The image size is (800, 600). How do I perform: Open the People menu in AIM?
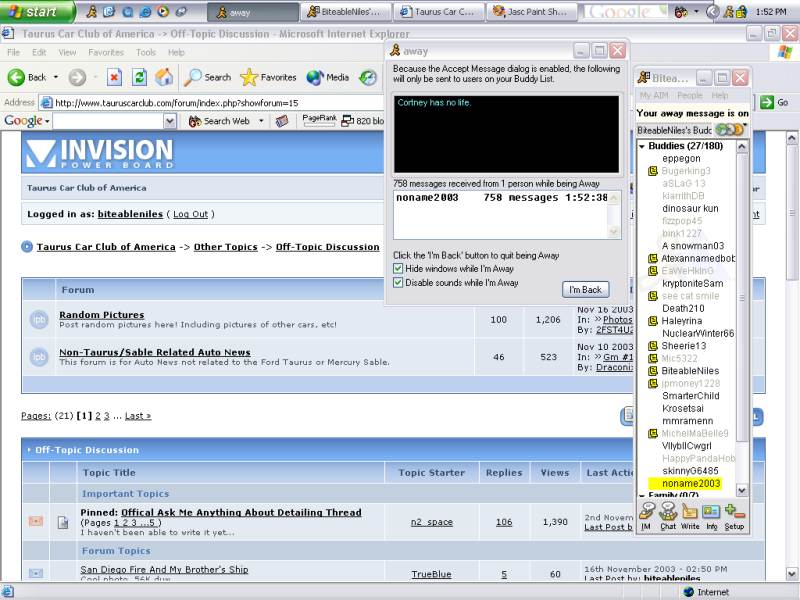(690, 95)
